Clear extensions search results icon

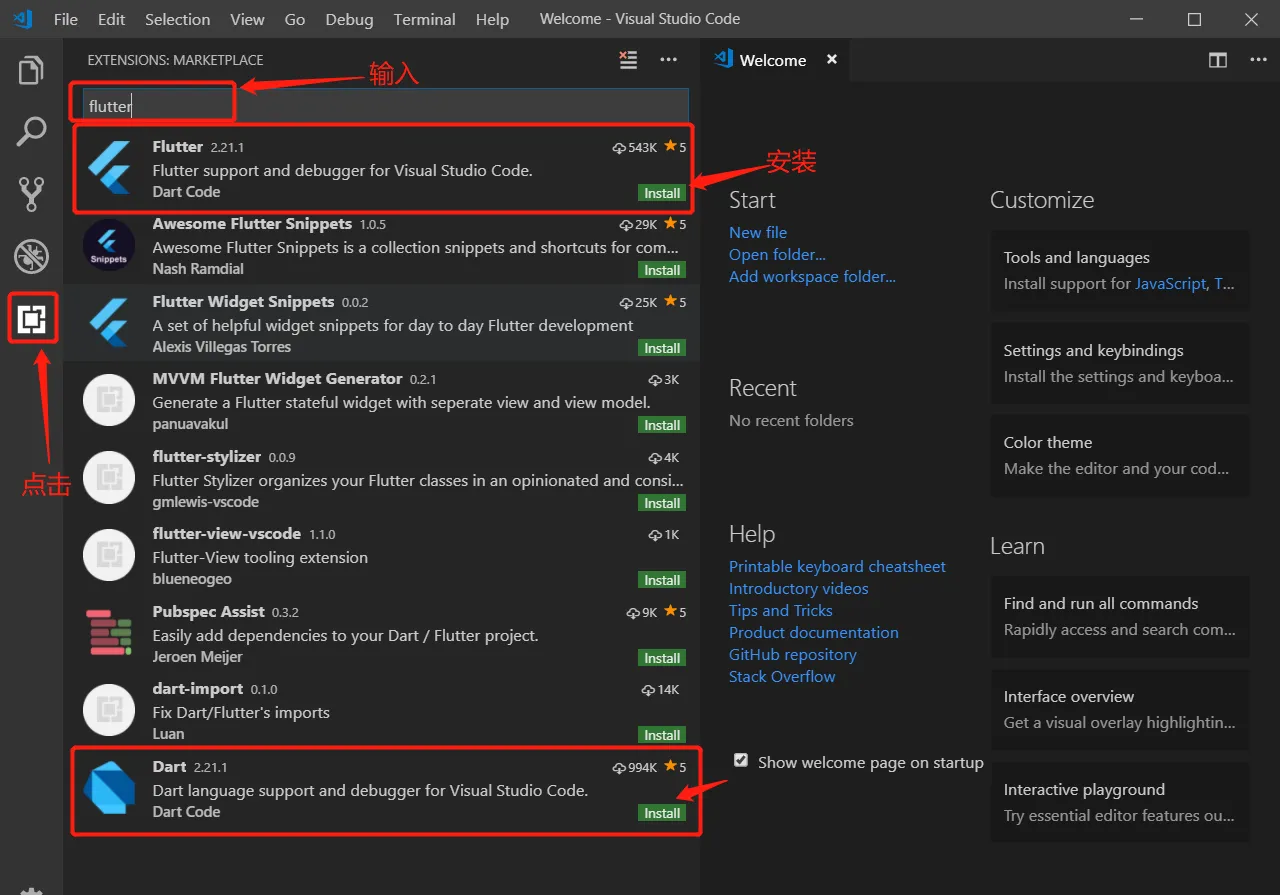pyautogui.click(x=628, y=60)
